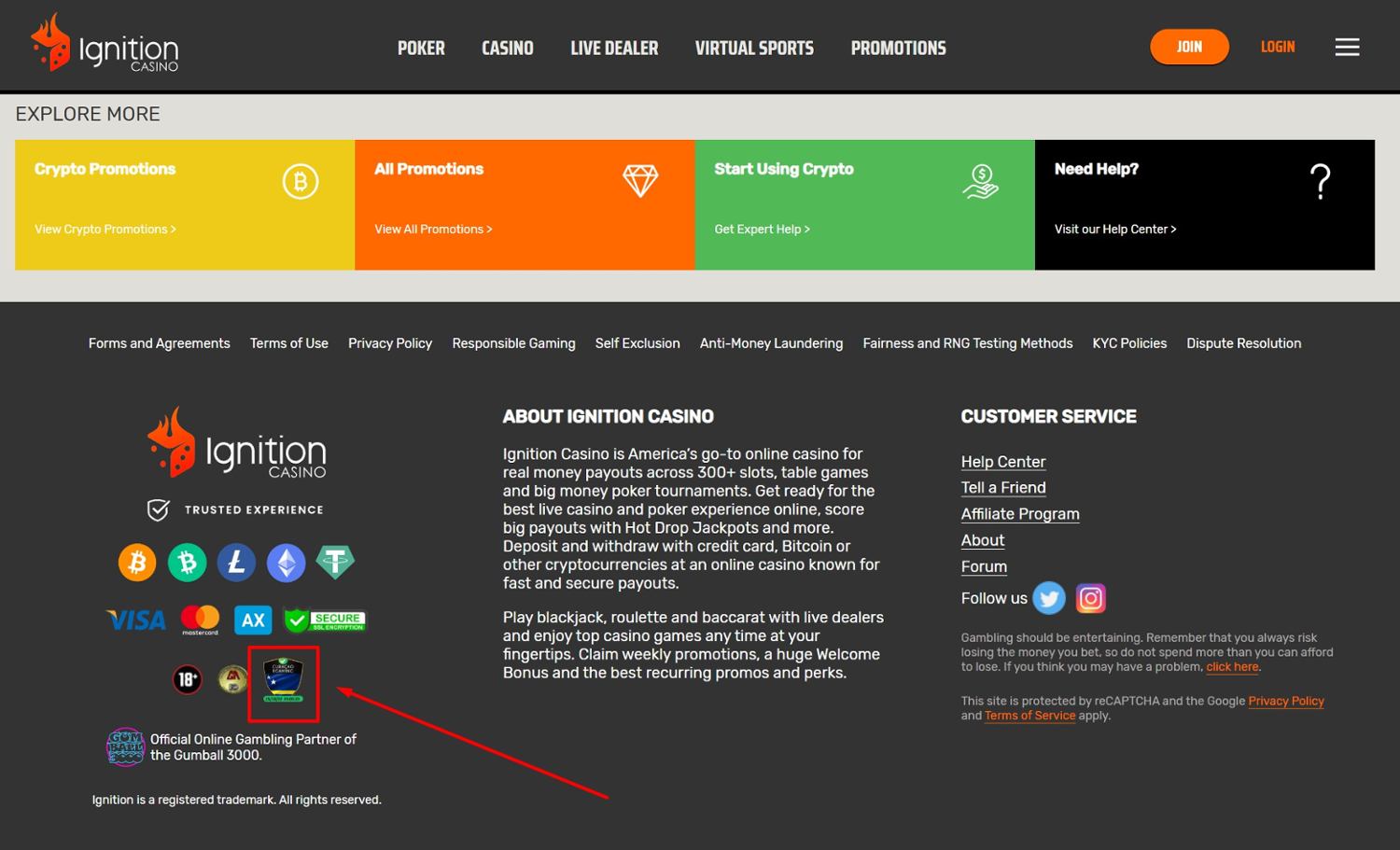Select the green Start Using Crypto tile

pos(864,204)
